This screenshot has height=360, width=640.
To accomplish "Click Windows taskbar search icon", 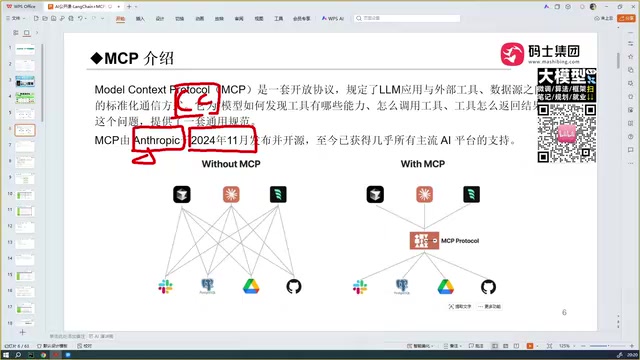I will click(18, 355).
